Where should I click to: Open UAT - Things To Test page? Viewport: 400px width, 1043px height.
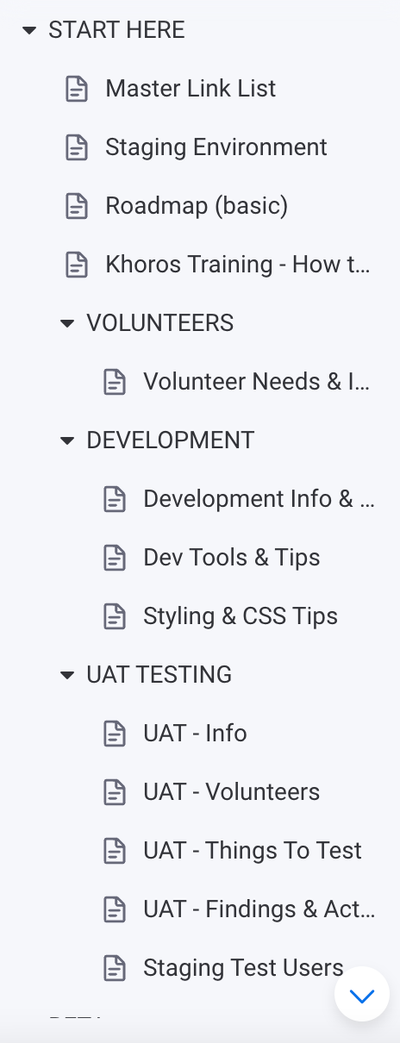(x=252, y=850)
